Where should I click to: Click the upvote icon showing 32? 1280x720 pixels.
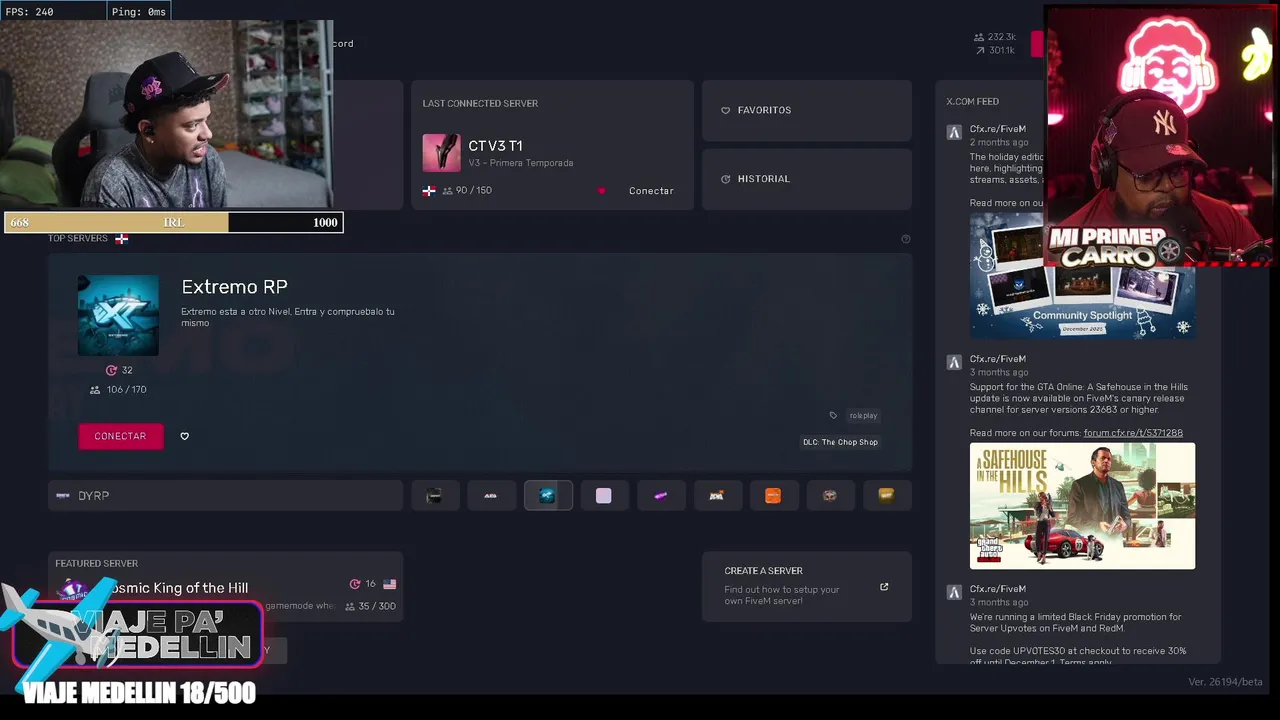click(x=112, y=370)
